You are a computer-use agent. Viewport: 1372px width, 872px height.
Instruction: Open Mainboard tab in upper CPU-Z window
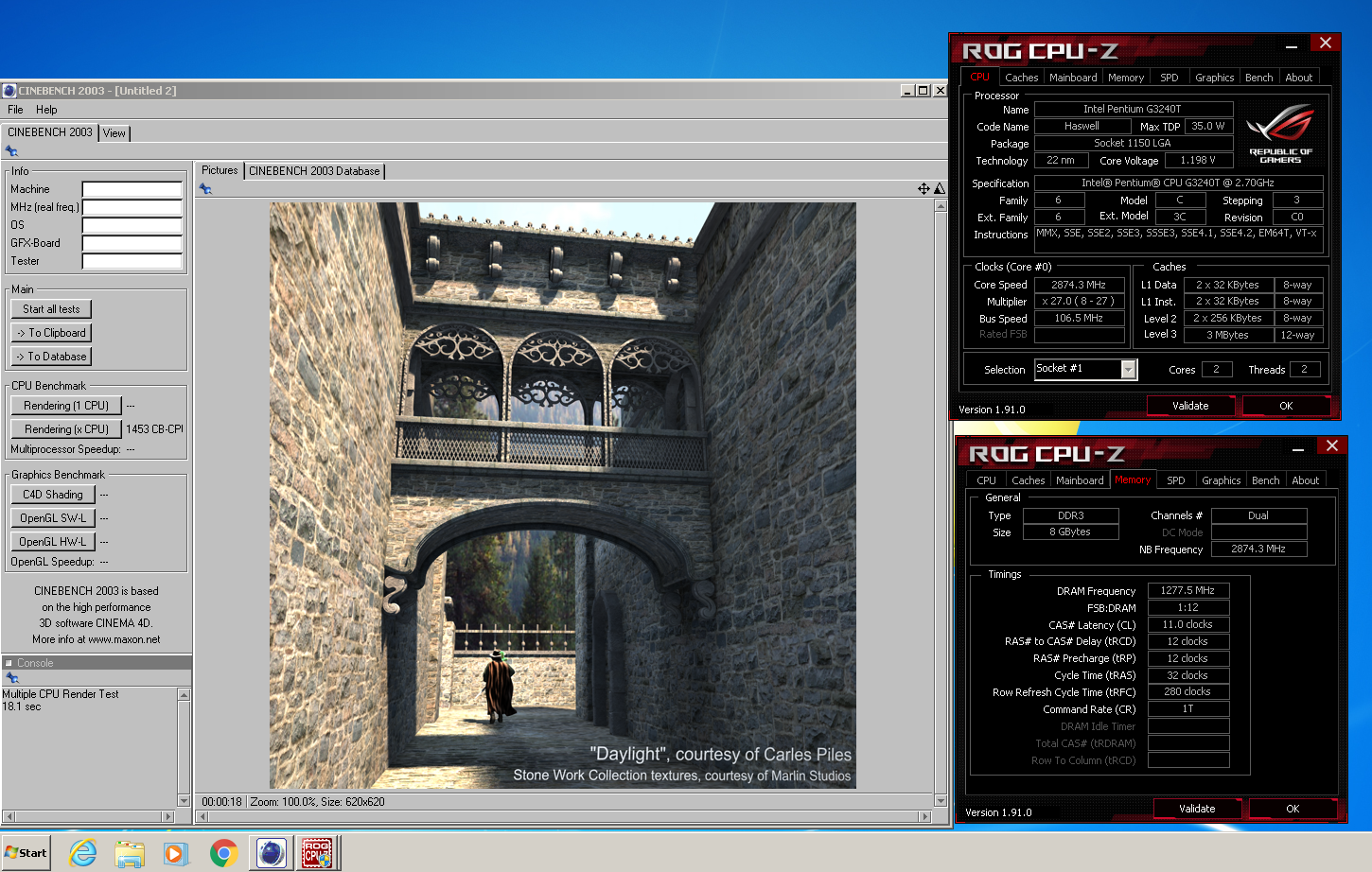coord(1073,78)
